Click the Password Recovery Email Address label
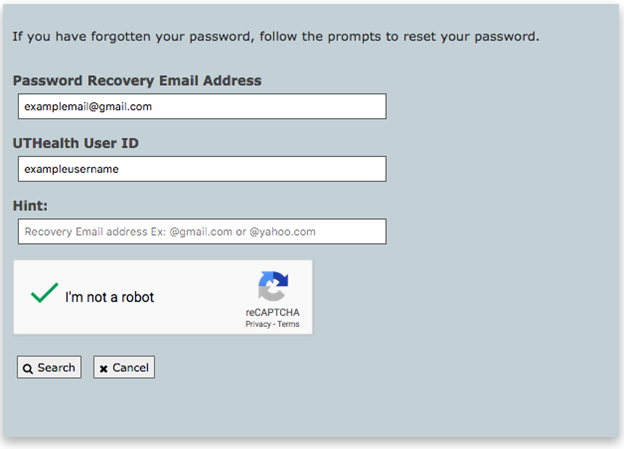Viewport: 624px width, 449px height. pyautogui.click(x=137, y=80)
